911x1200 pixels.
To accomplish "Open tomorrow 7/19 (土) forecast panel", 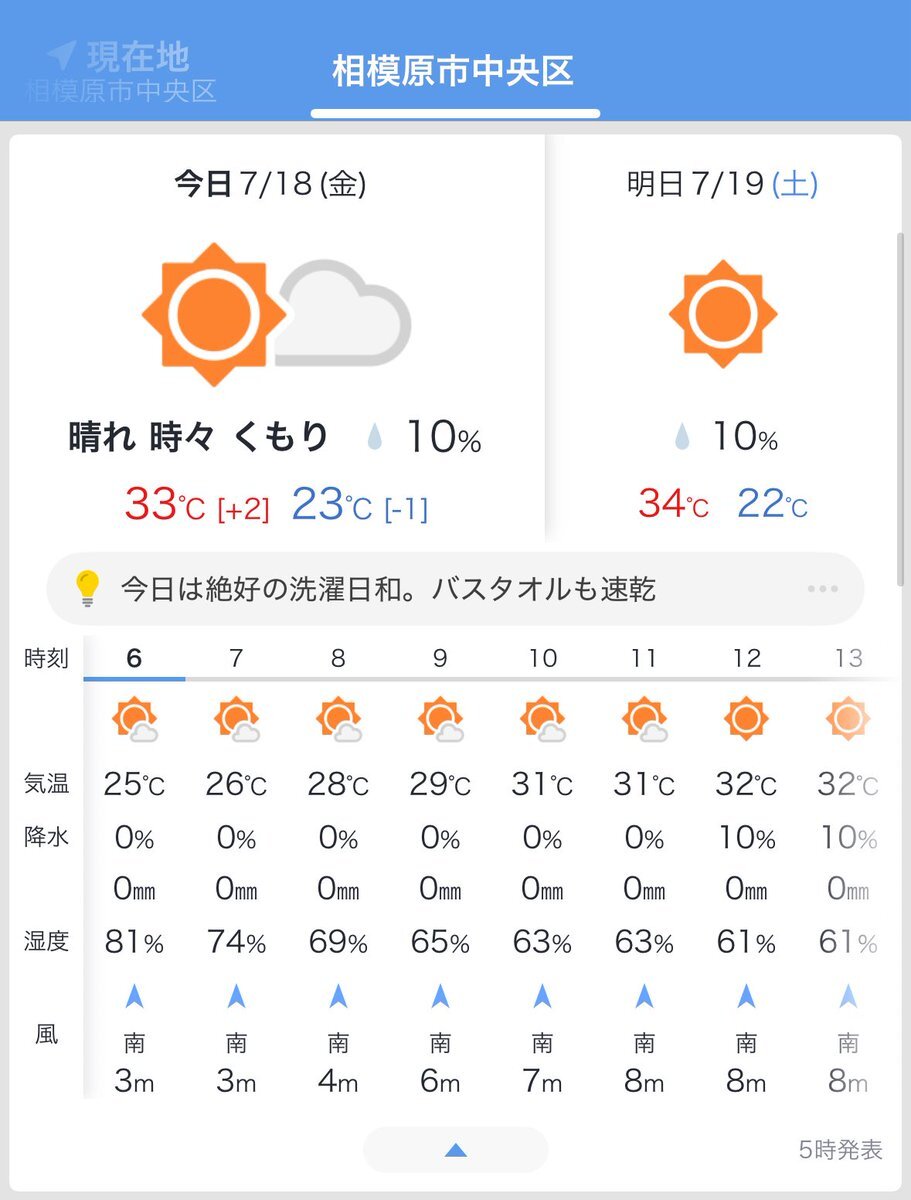I will [723, 183].
